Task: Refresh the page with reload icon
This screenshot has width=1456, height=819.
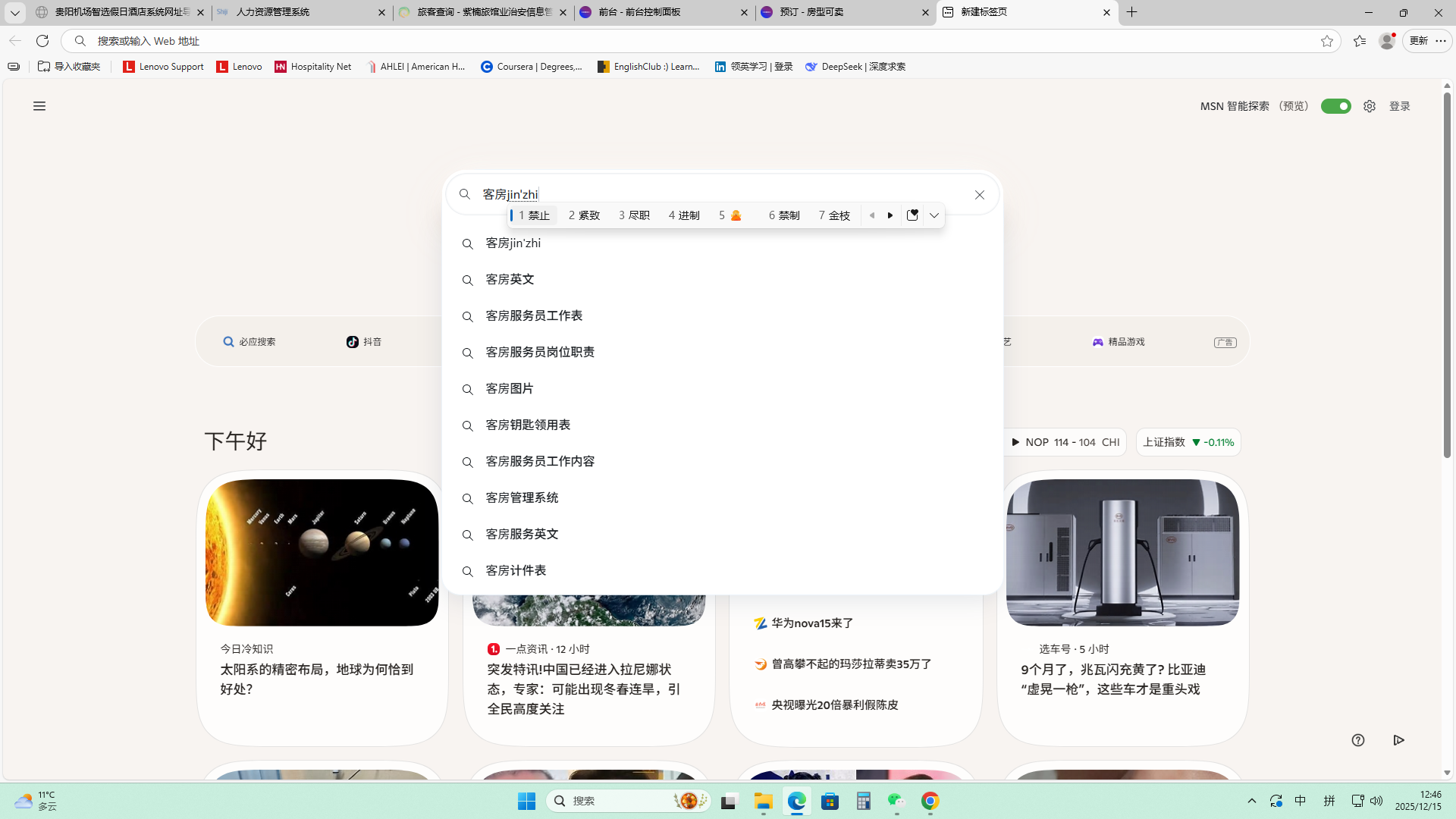Action: click(42, 41)
